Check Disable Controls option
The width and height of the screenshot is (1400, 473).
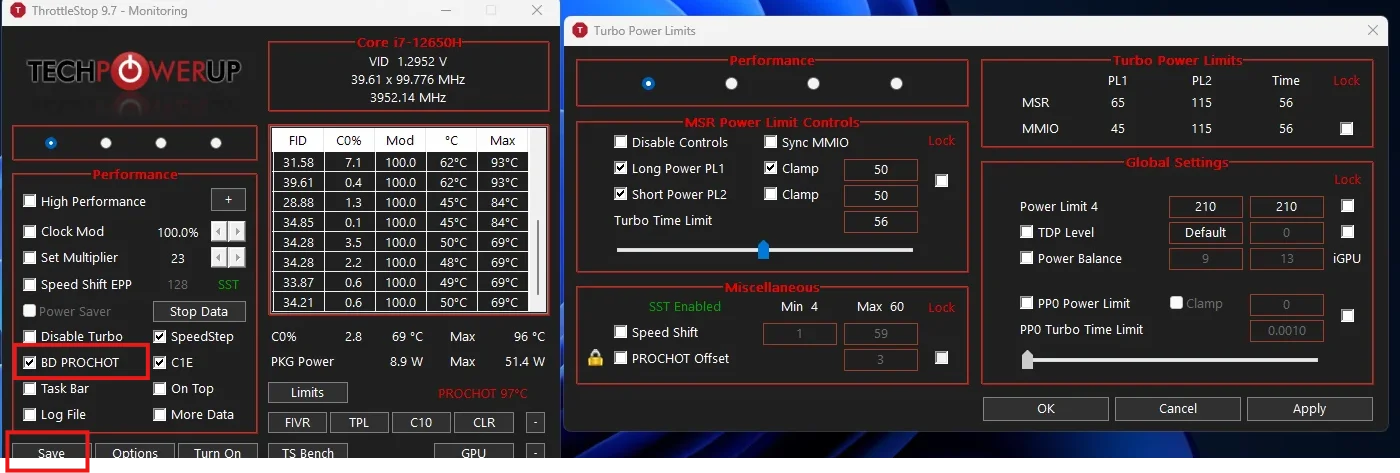(x=621, y=142)
